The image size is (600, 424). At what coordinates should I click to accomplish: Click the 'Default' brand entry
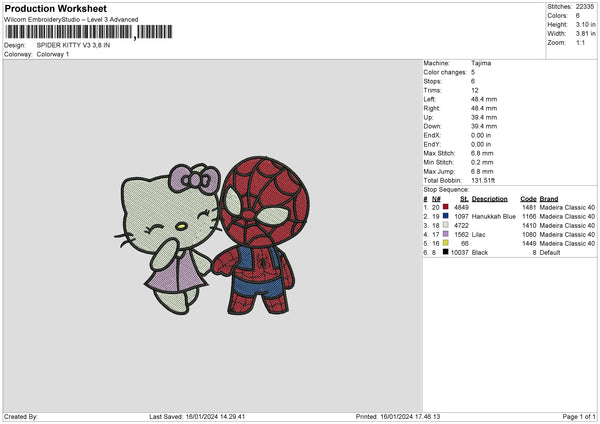(x=550, y=253)
